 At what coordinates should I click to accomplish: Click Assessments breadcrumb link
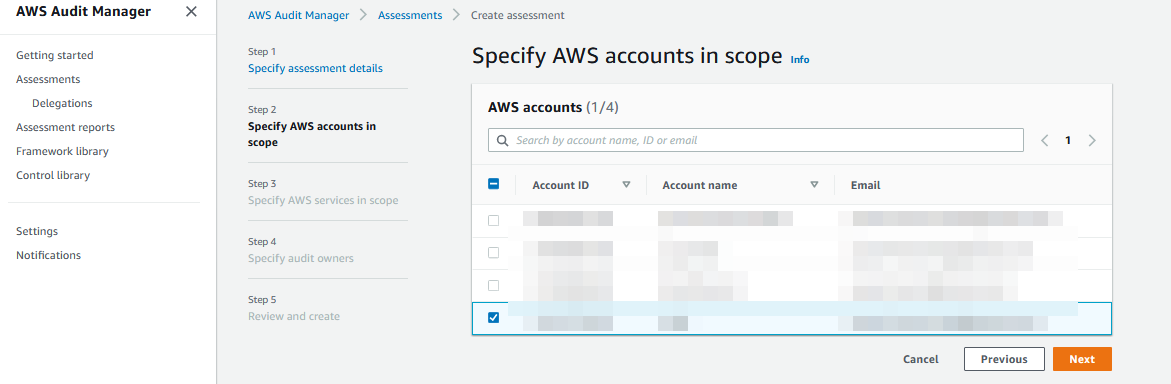tap(410, 15)
